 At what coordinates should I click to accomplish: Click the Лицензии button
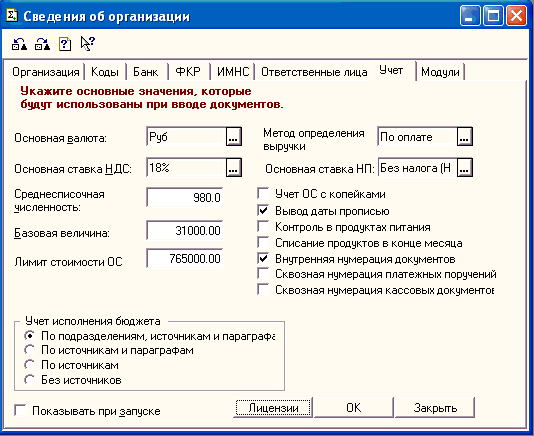coord(273,408)
